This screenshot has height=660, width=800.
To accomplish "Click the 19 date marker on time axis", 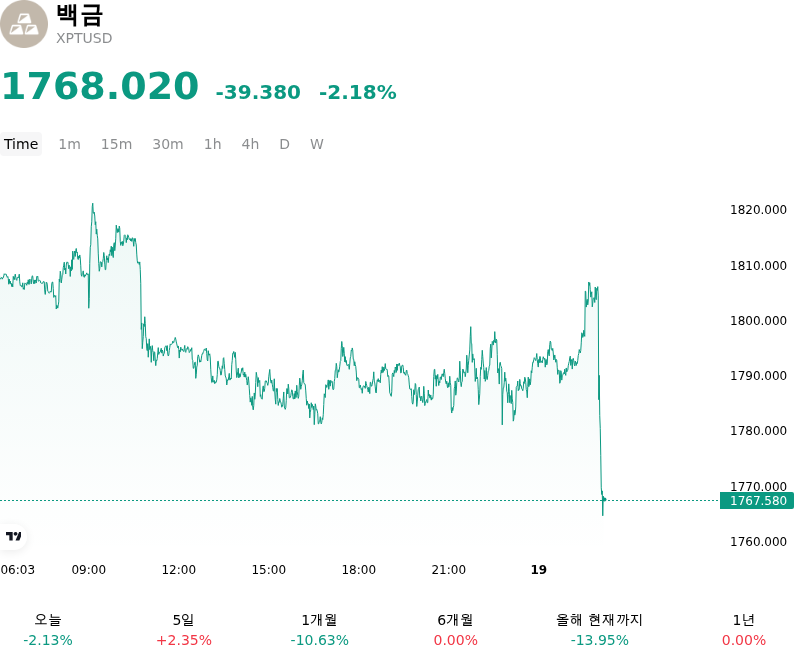I will click(539, 570).
